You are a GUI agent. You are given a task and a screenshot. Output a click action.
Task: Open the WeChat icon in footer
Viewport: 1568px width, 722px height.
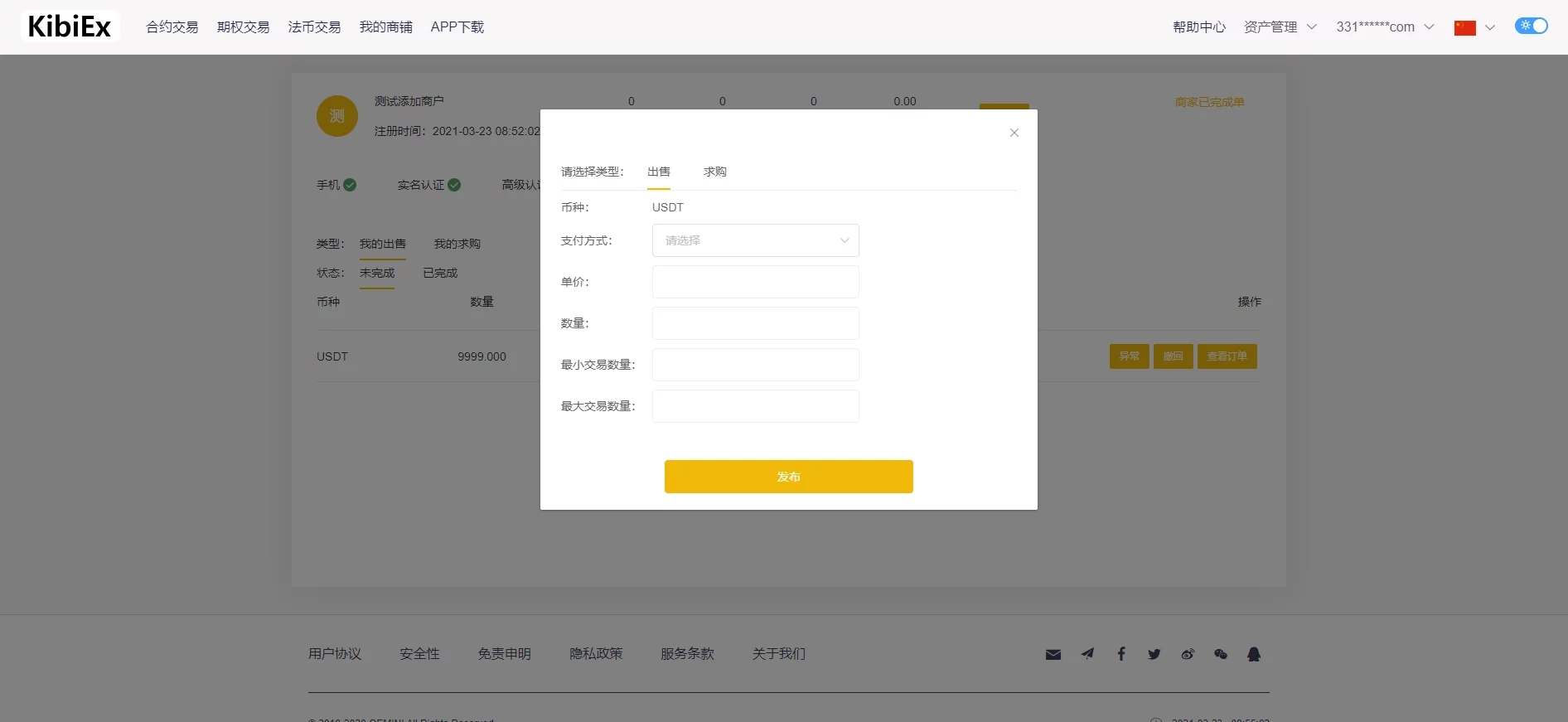1221,654
